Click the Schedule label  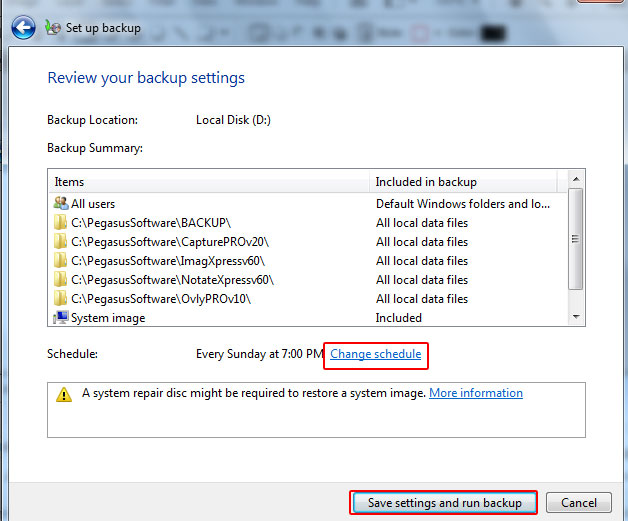[x=72, y=354]
